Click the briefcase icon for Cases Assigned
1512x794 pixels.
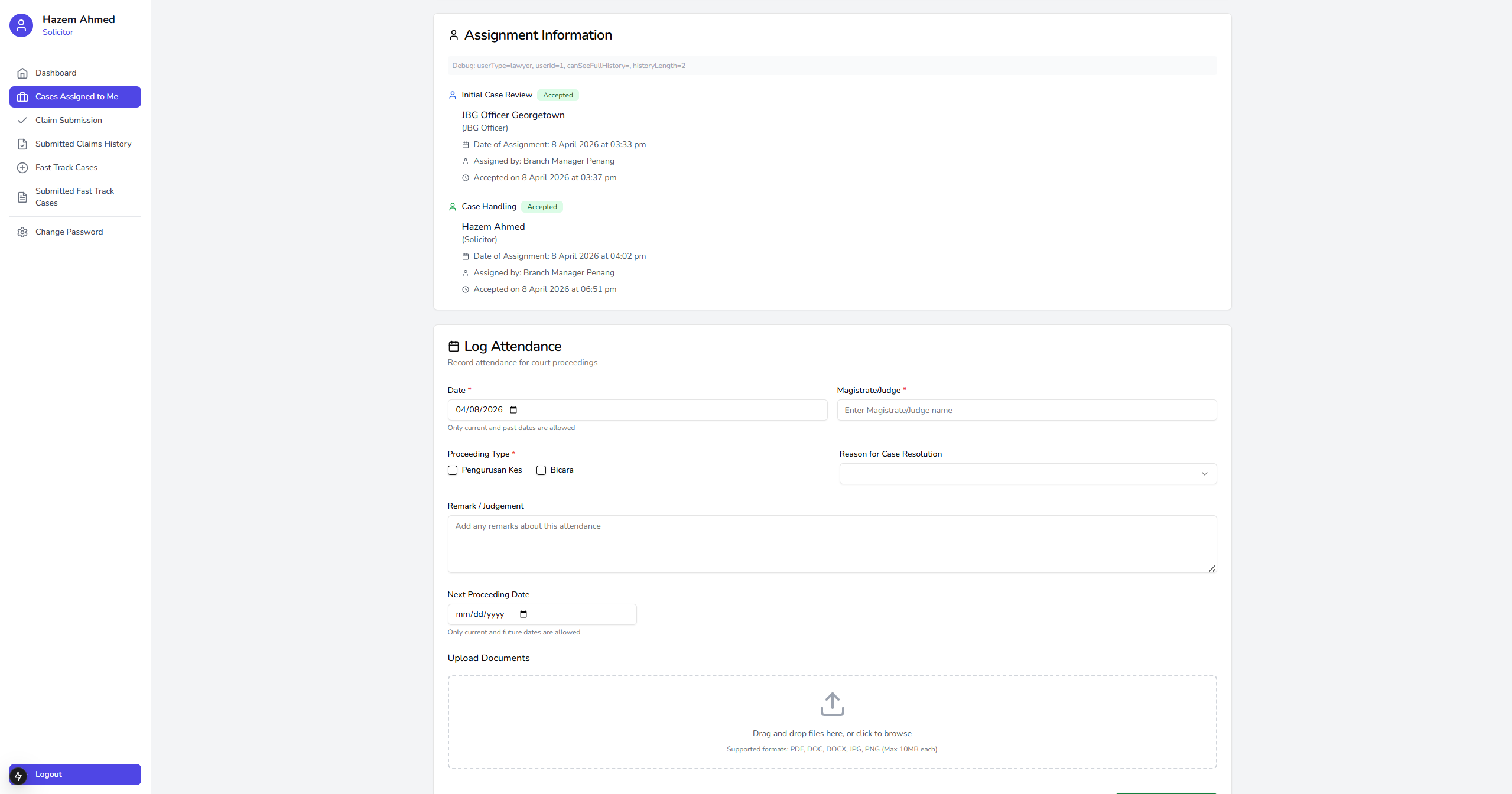coord(22,97)
